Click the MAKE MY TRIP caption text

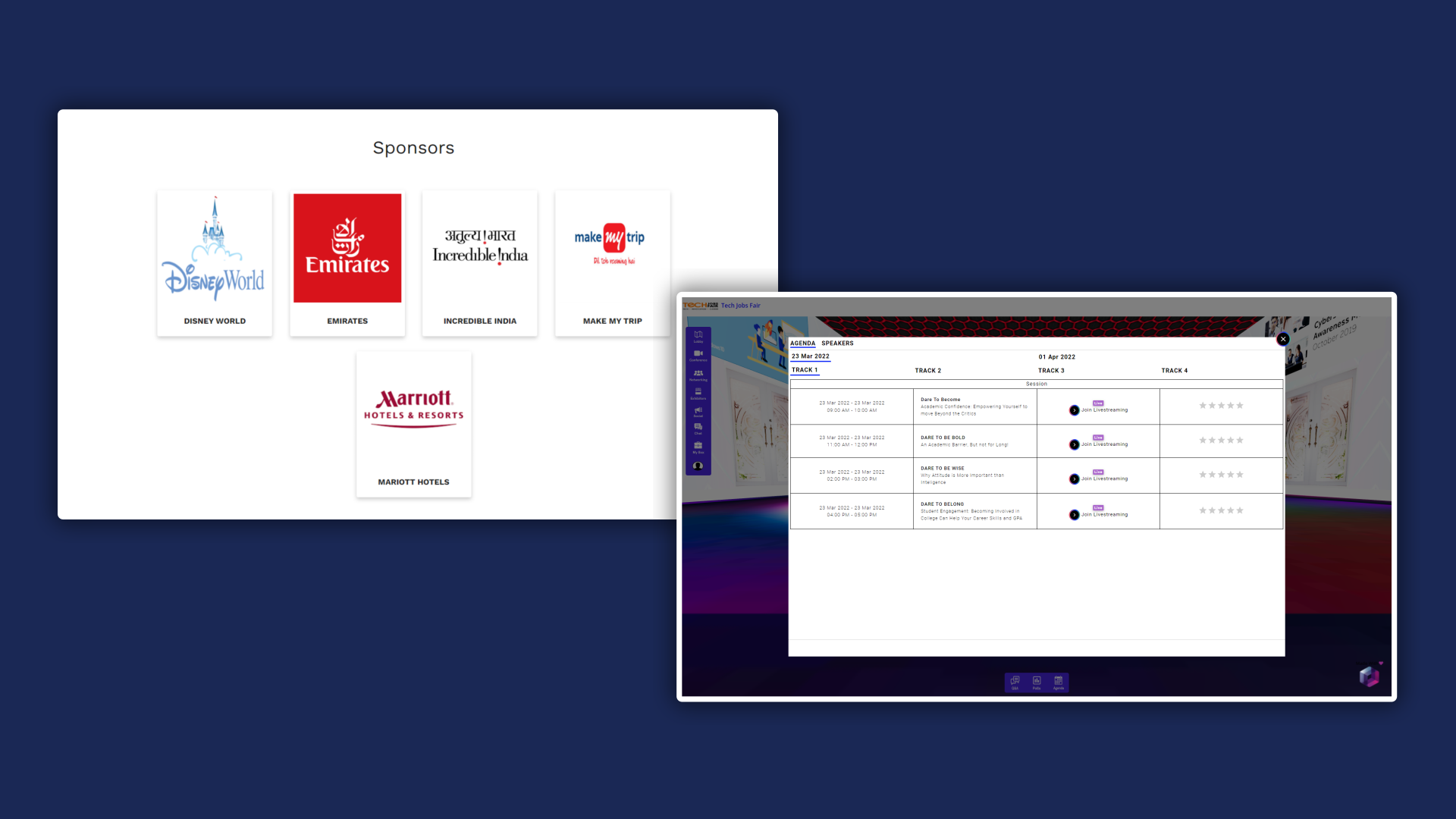coord(613,322)
